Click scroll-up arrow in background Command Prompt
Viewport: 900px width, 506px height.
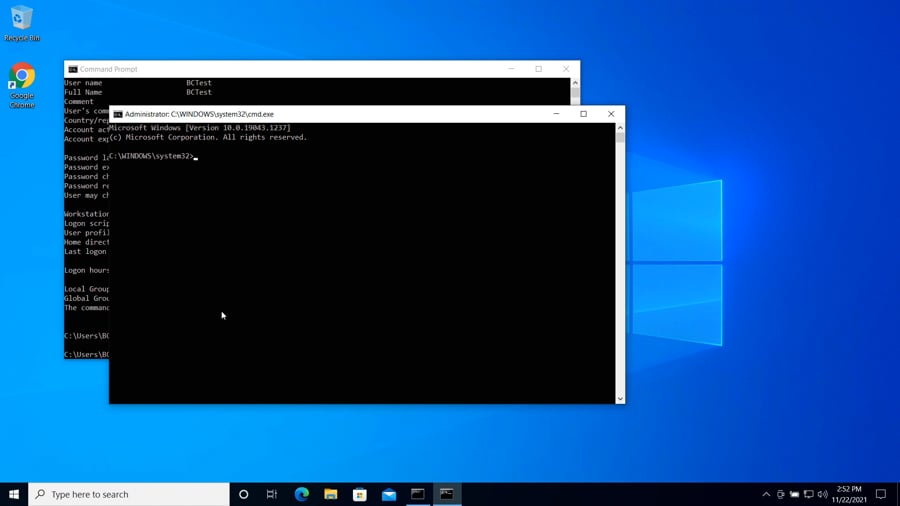575,83
